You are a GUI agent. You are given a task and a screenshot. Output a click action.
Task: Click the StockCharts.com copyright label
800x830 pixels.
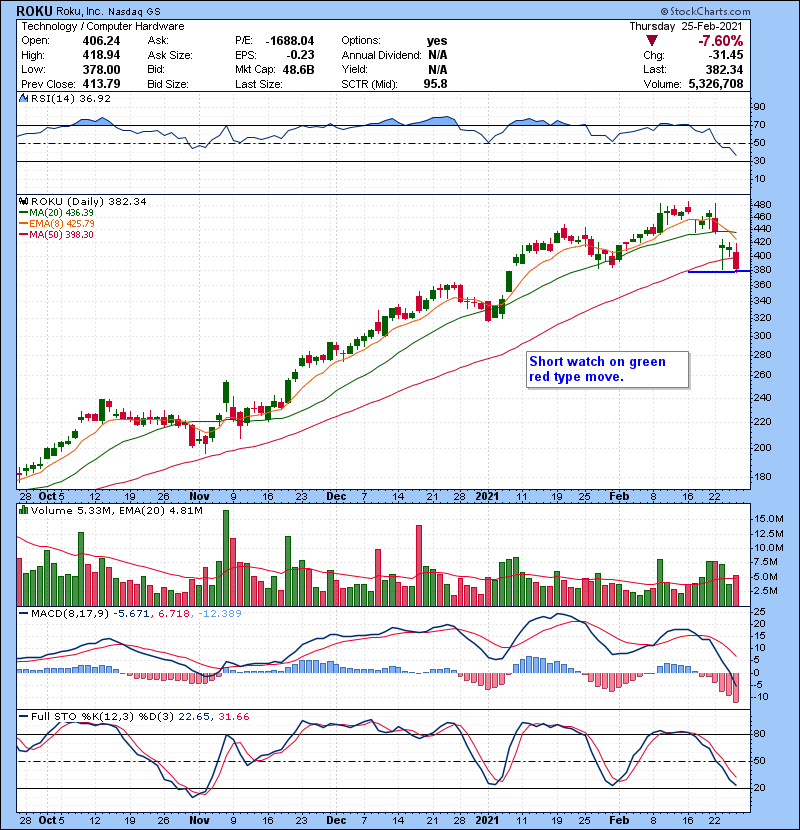705,11
